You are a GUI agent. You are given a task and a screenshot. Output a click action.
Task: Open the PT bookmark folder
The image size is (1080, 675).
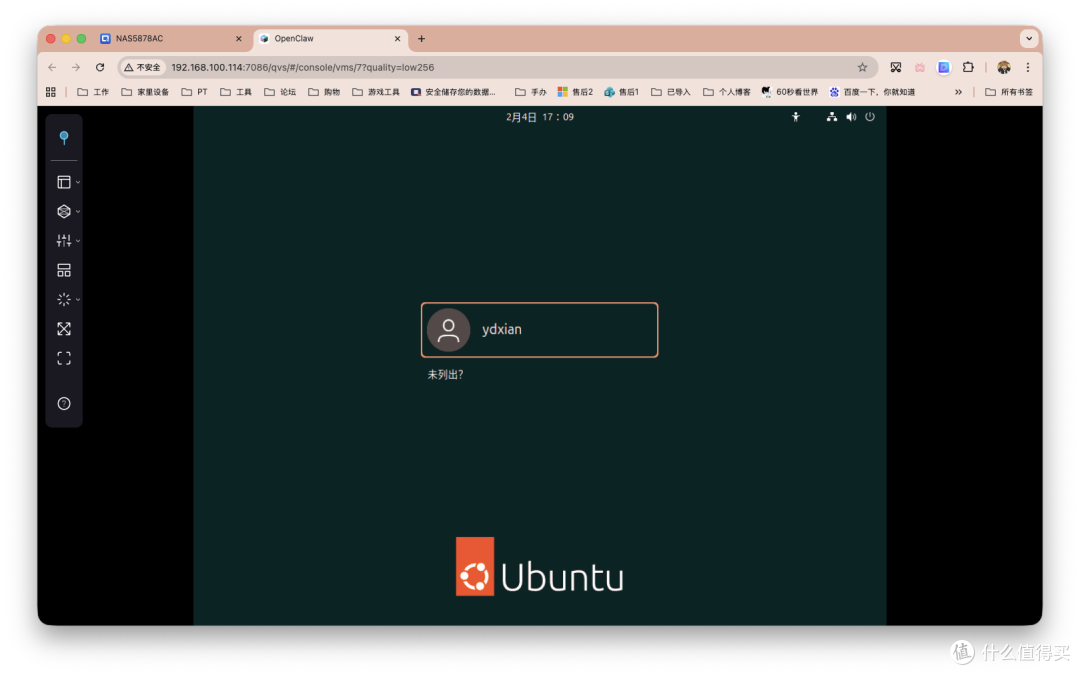pyautogui.click(x=194, y=92)
